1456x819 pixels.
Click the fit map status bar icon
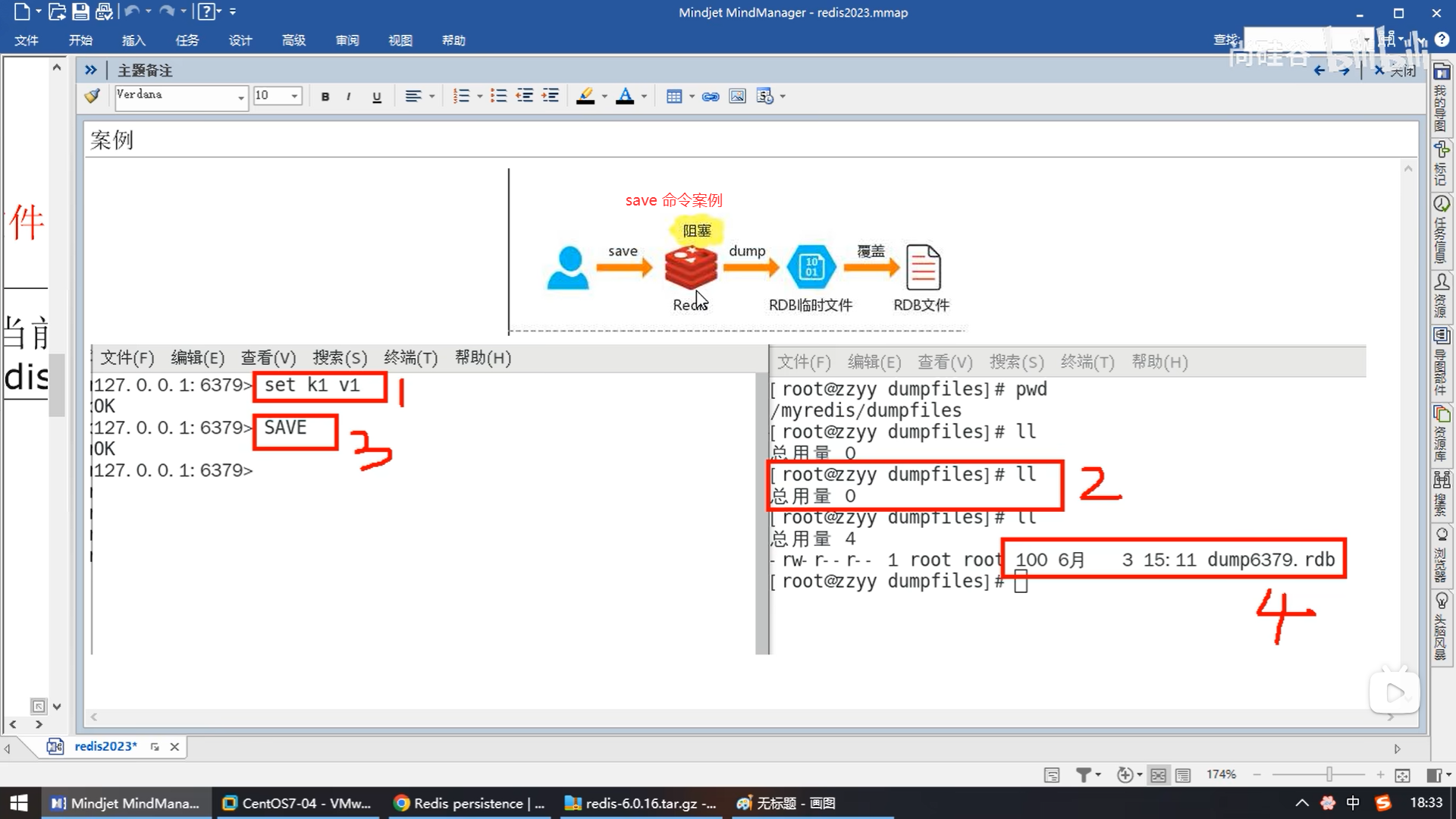[x=1402, y=775]
